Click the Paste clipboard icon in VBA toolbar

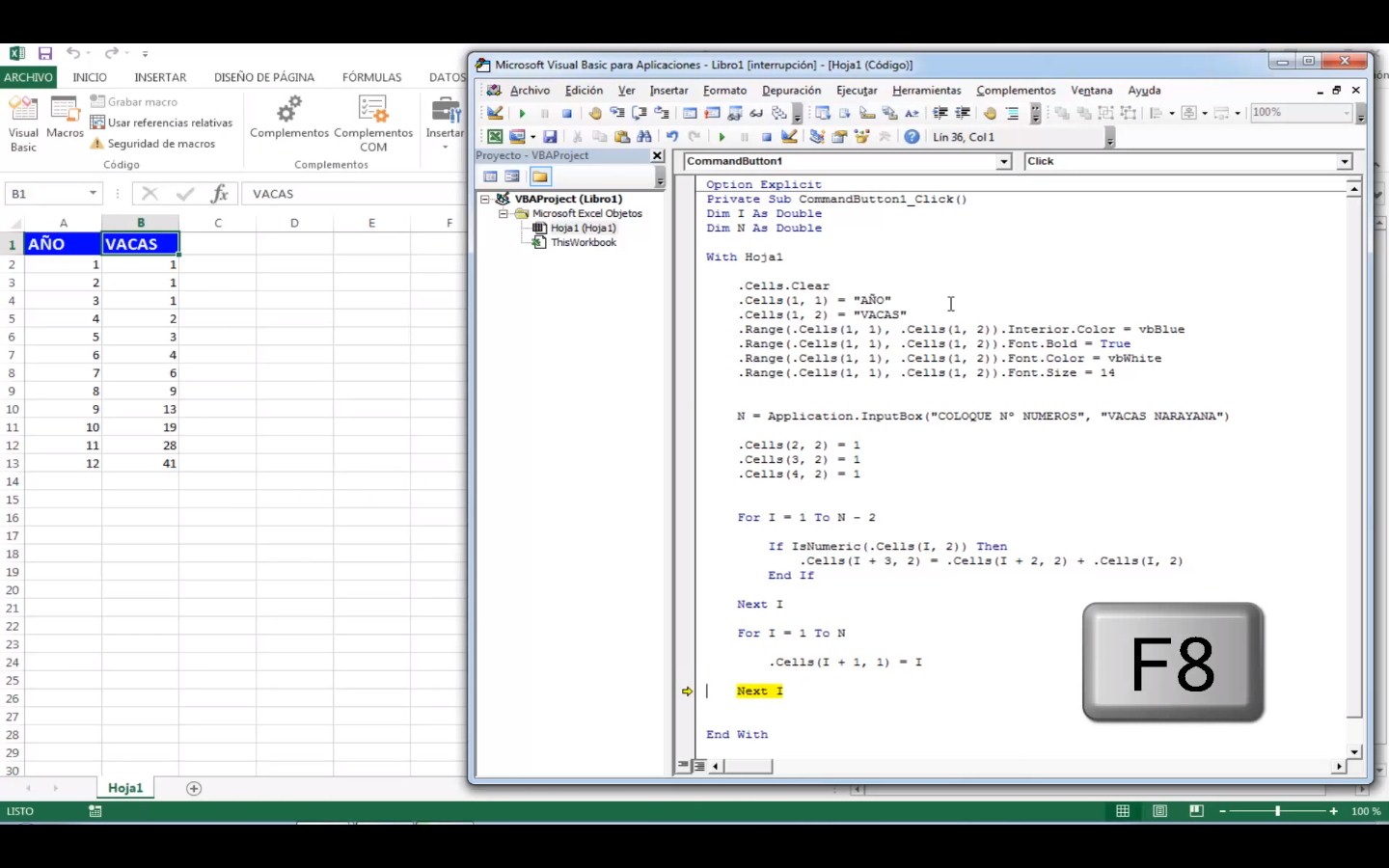622,137
